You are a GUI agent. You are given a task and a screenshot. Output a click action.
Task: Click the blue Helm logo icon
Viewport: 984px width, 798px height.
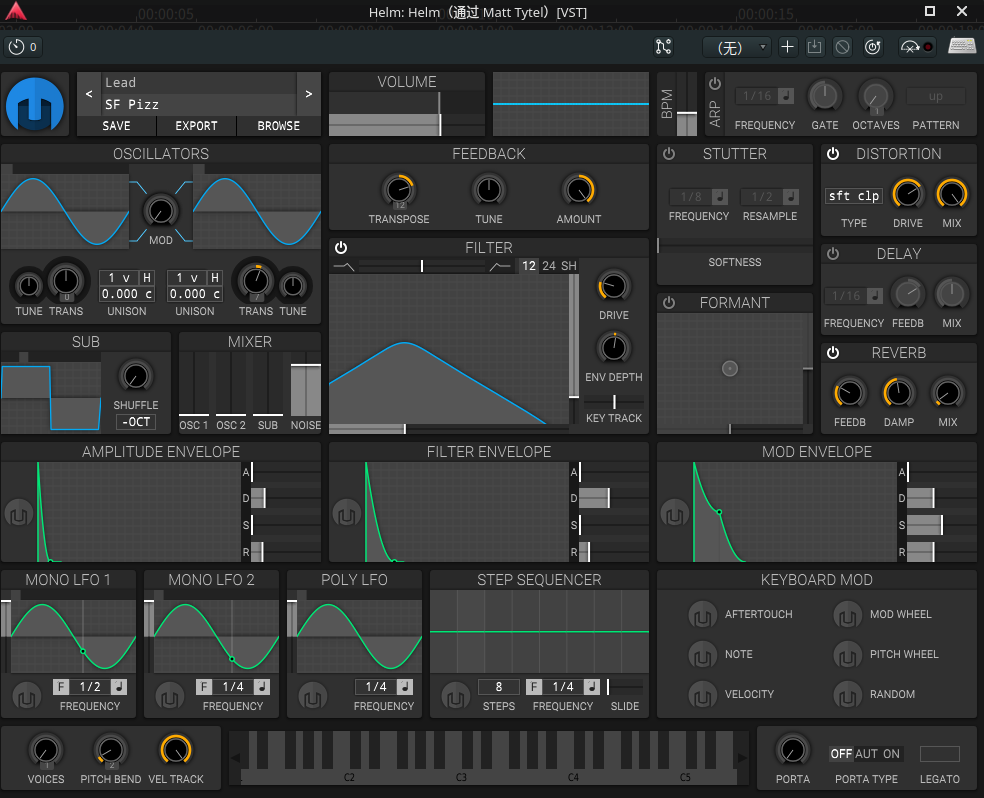pos(35,104)
